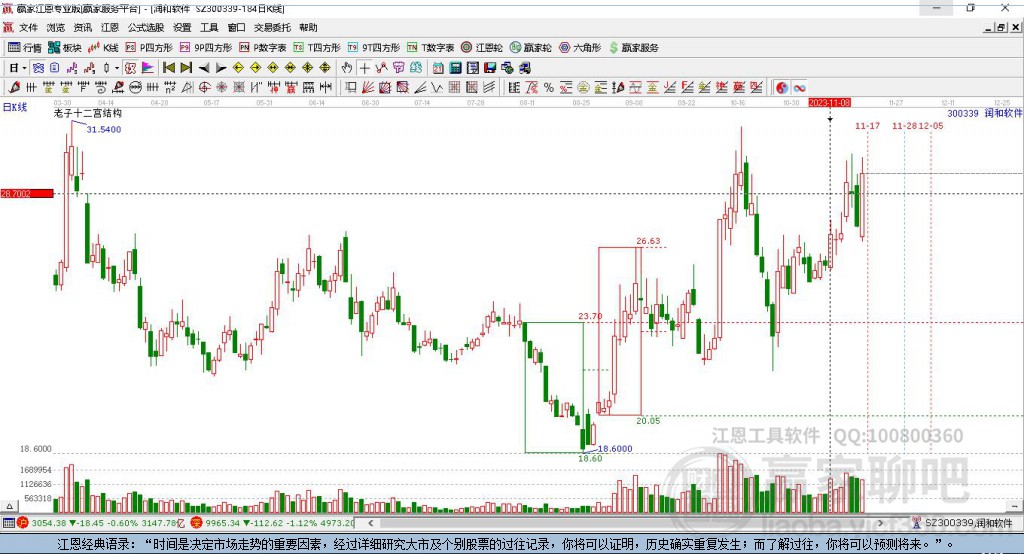
Task: Select the red fan lines tool
Action: click(x=368, y=88)
